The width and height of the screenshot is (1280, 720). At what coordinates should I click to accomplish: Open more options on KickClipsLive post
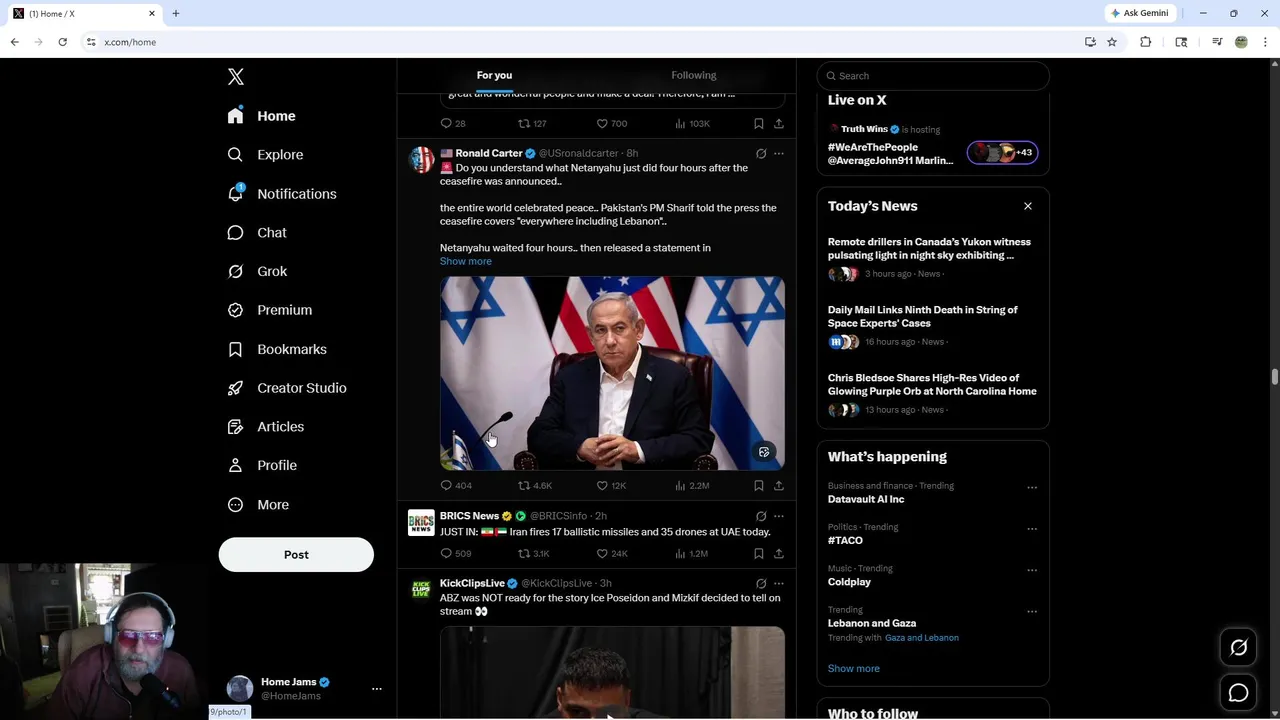(779, 584)
